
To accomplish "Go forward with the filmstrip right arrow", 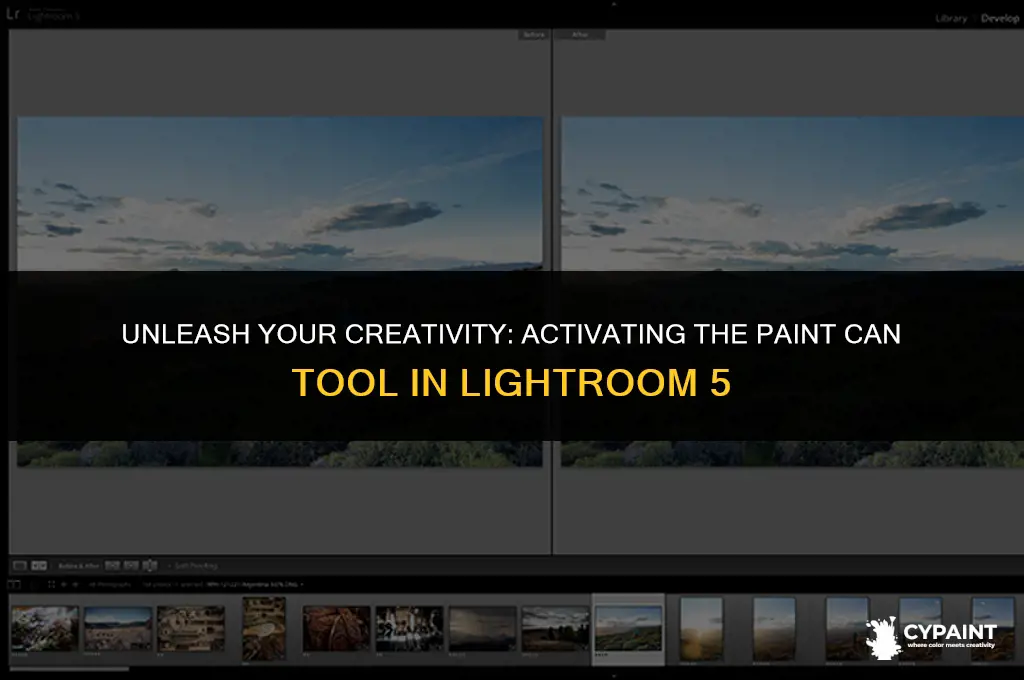I will 76,585.
